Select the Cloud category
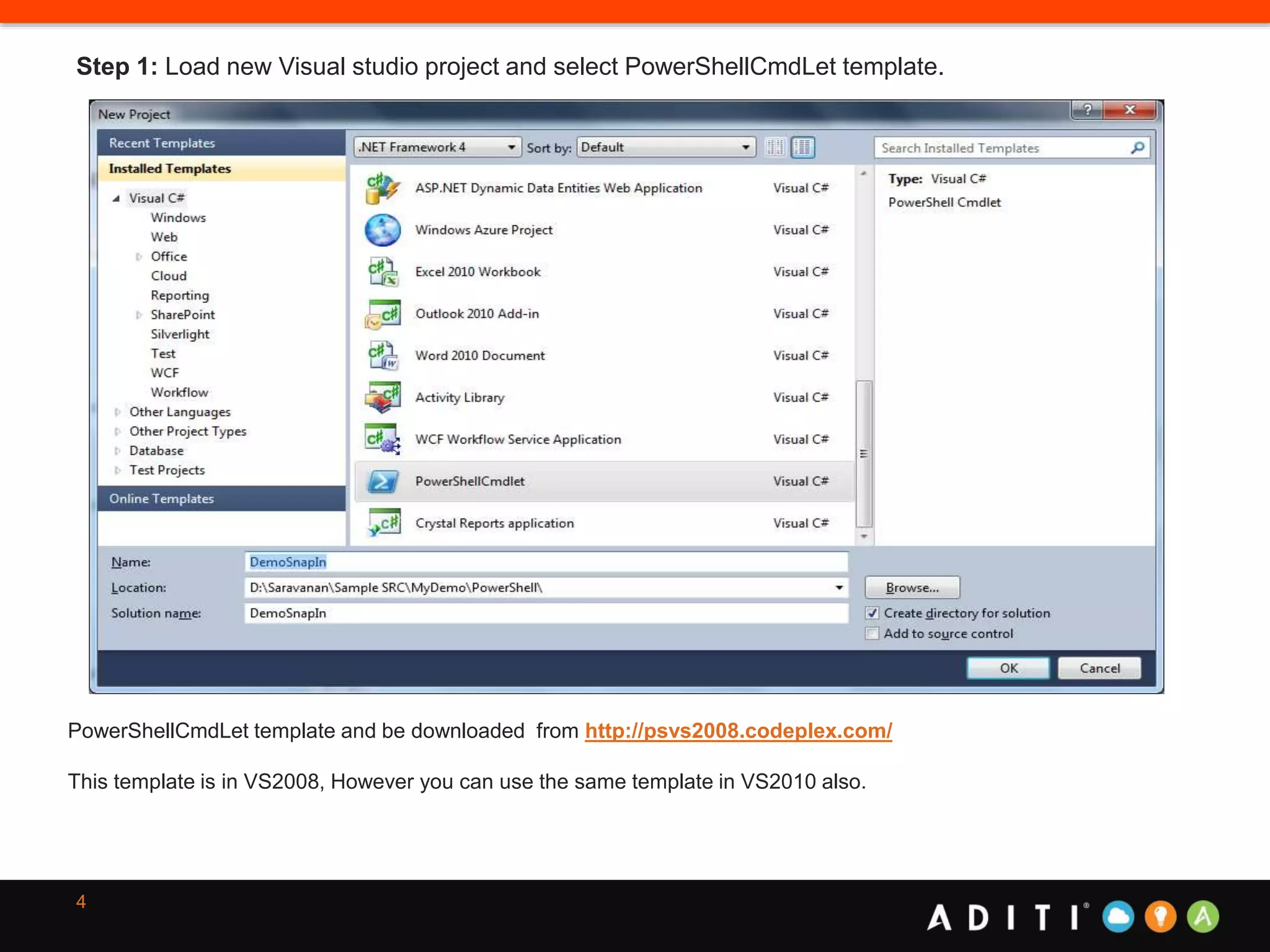 pyautogui.click(x=168, y=276)
